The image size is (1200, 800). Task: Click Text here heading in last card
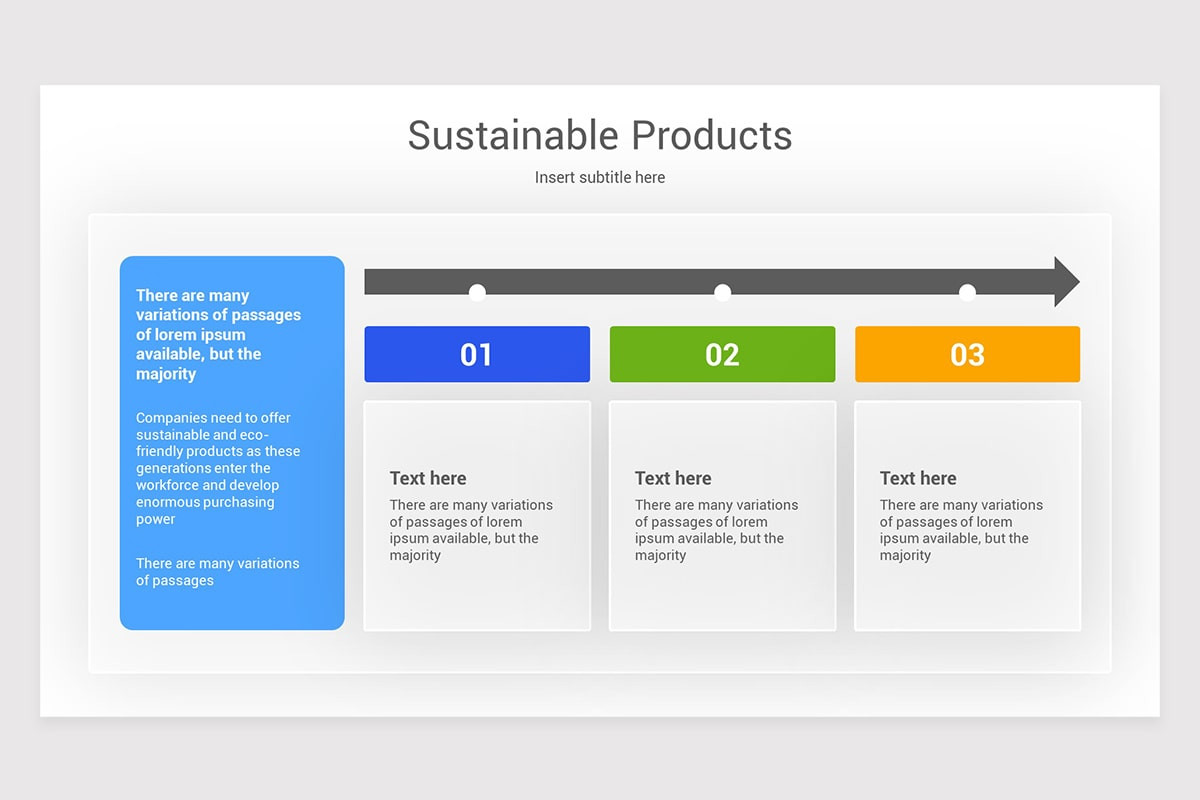pos(917,478)
